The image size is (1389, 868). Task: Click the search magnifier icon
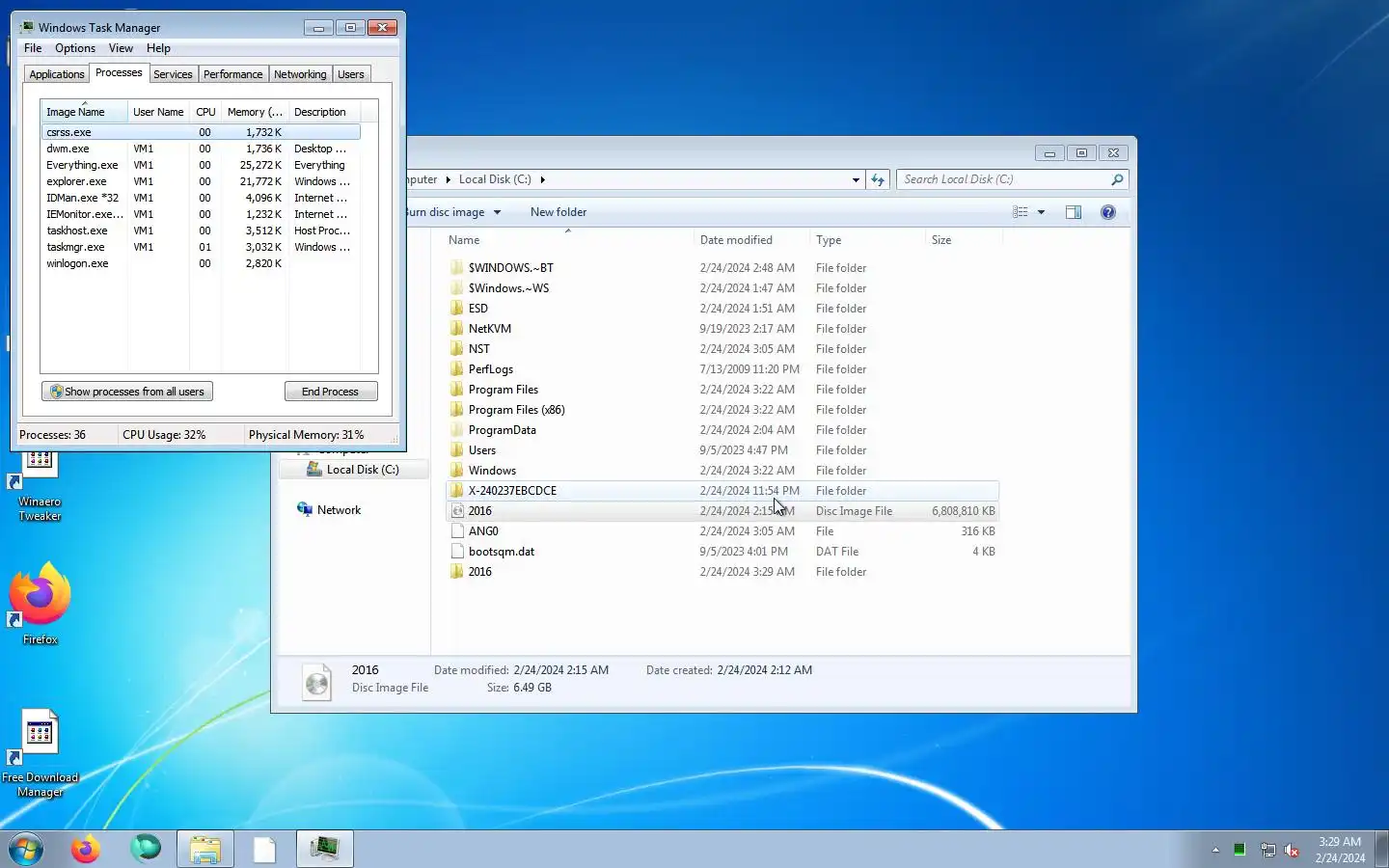(1117, 179)
